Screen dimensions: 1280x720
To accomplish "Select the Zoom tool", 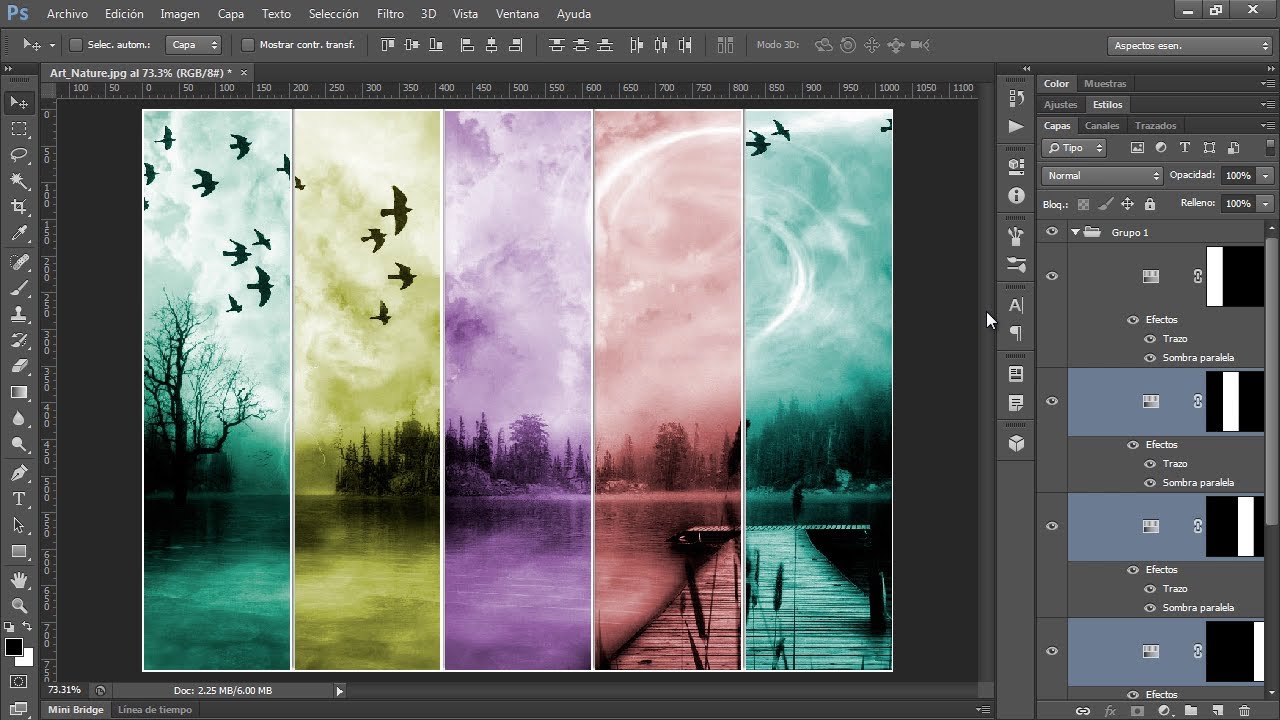I will point(19,606).
